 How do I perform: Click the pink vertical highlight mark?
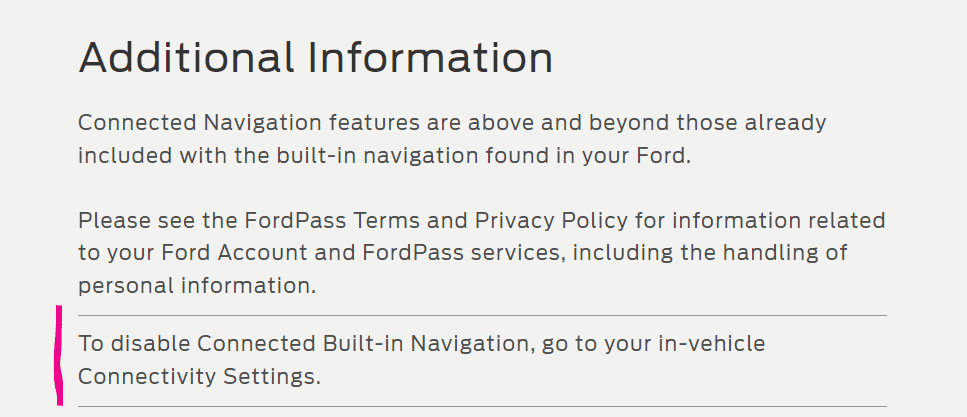point(58,355)
